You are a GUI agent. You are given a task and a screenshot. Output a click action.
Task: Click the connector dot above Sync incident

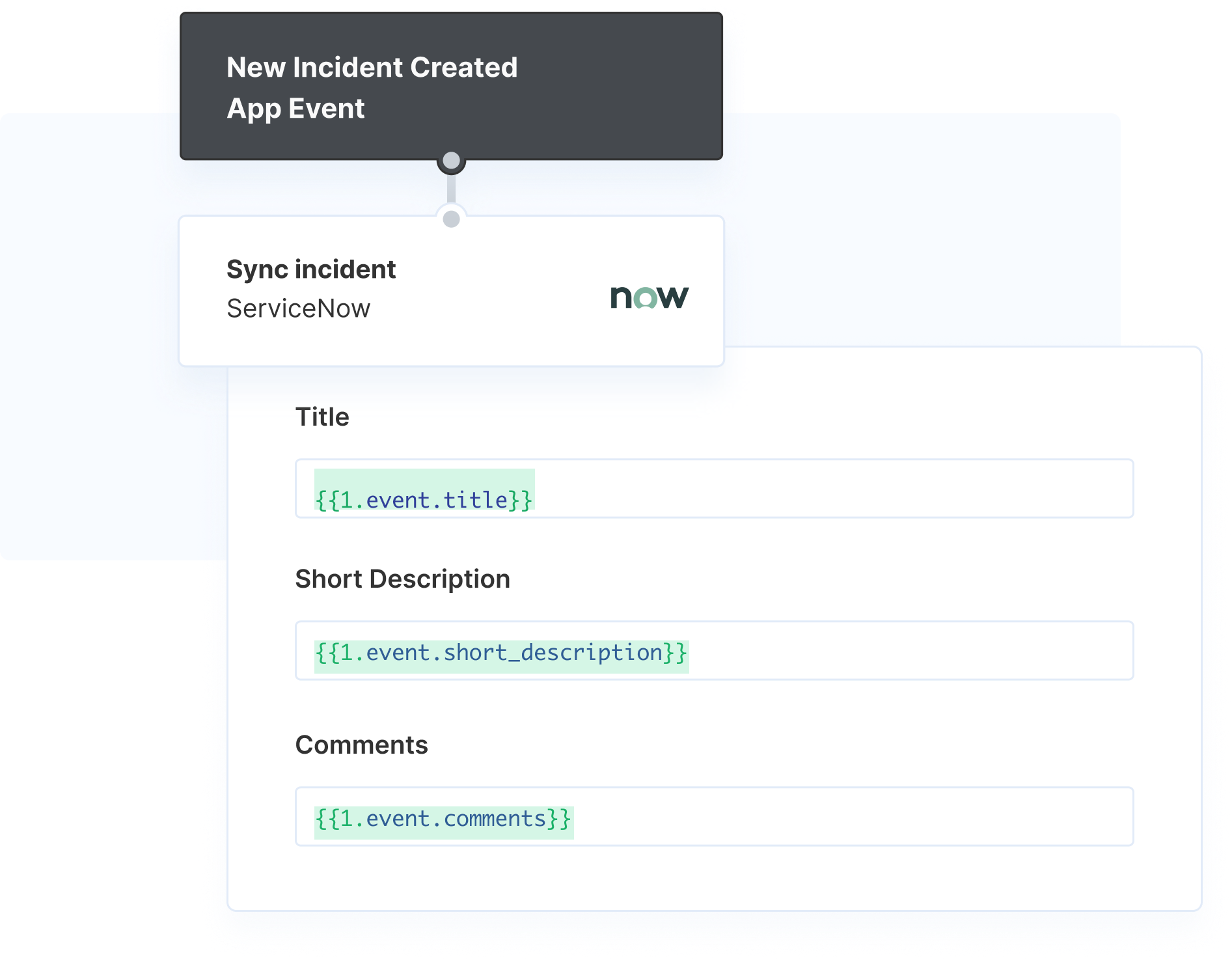point(450,217)
